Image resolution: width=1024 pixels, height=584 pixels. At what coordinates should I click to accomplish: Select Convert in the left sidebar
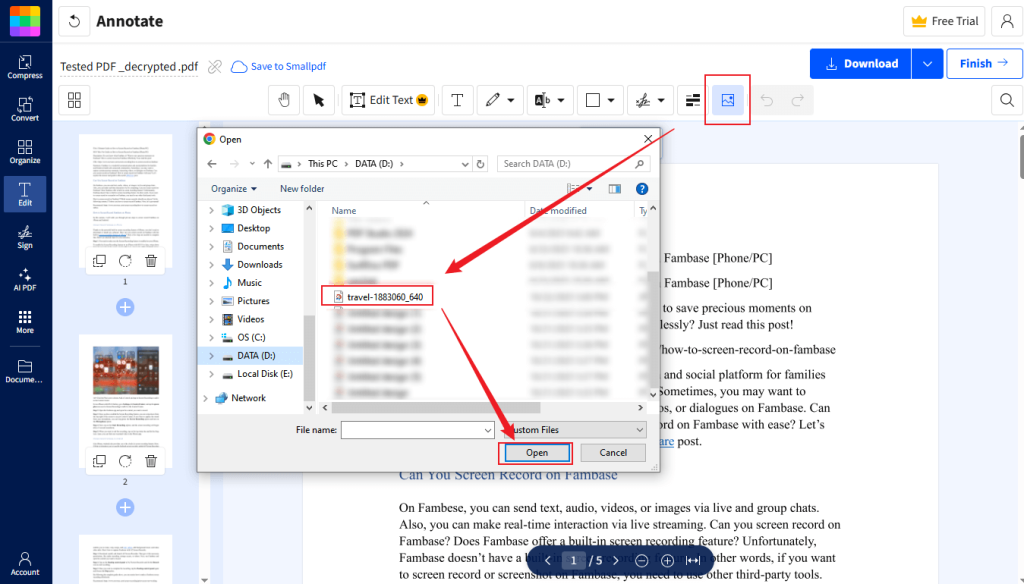[x=24, y=108]
